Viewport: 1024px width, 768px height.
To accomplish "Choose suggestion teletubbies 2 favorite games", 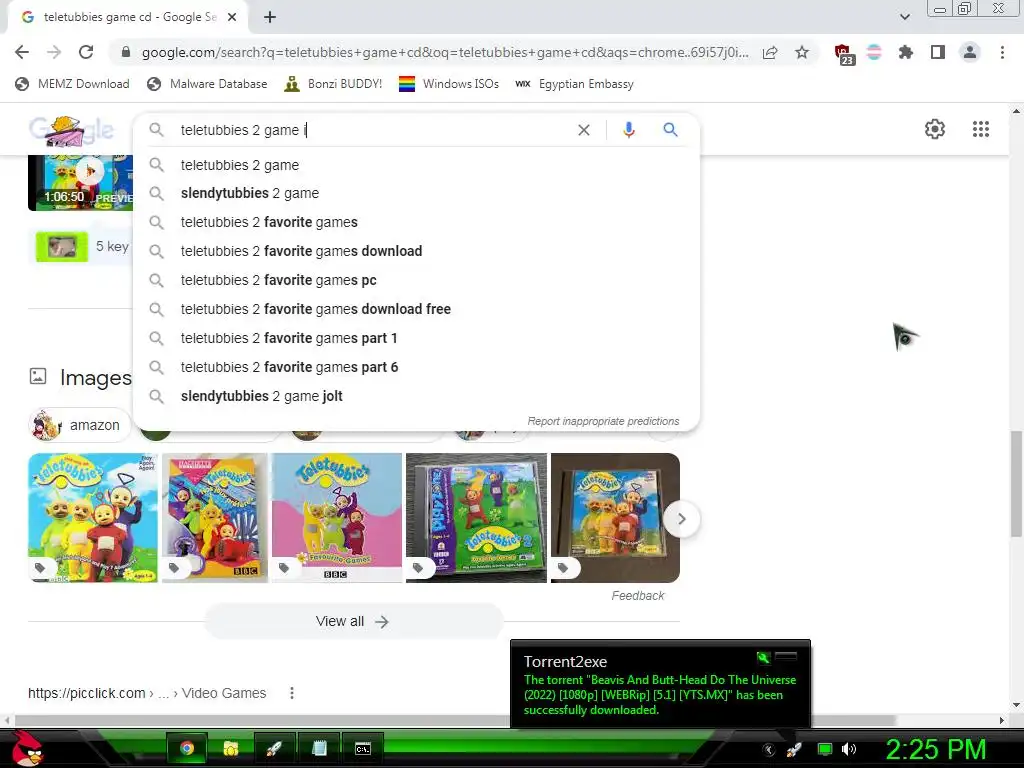I will (x=416, y=222).
